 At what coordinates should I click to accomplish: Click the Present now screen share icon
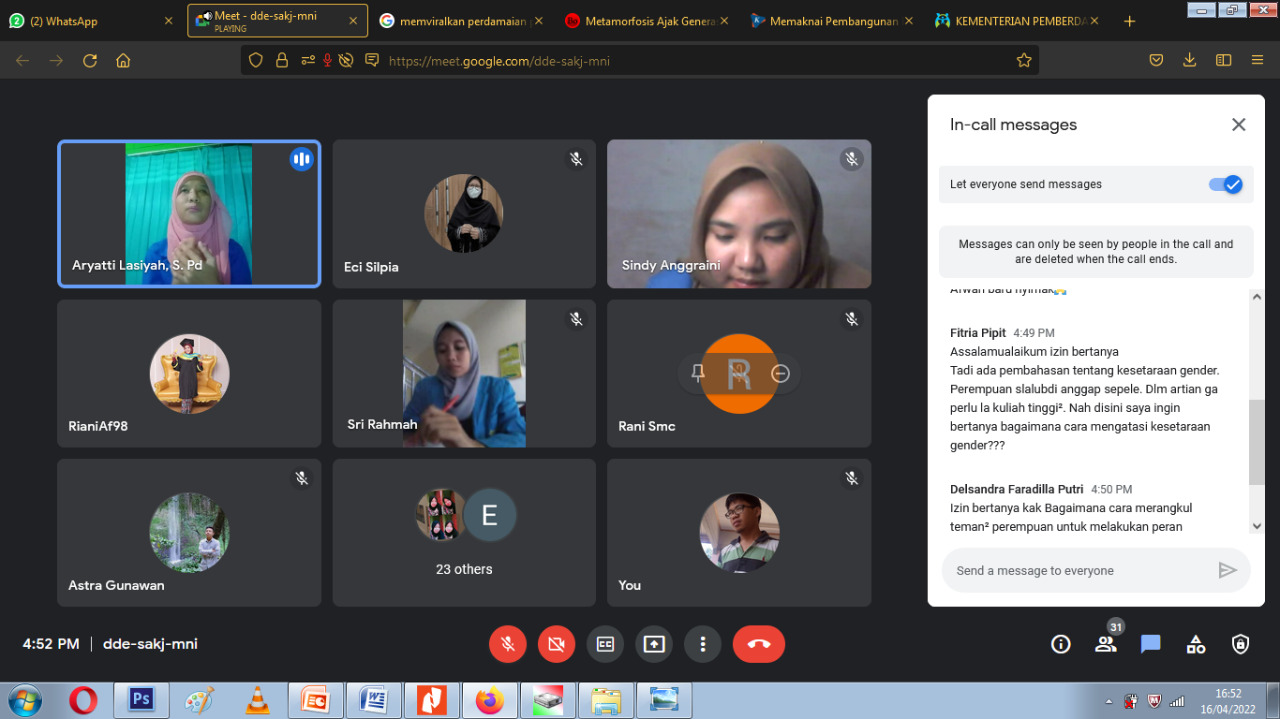[x=654, y=644]
